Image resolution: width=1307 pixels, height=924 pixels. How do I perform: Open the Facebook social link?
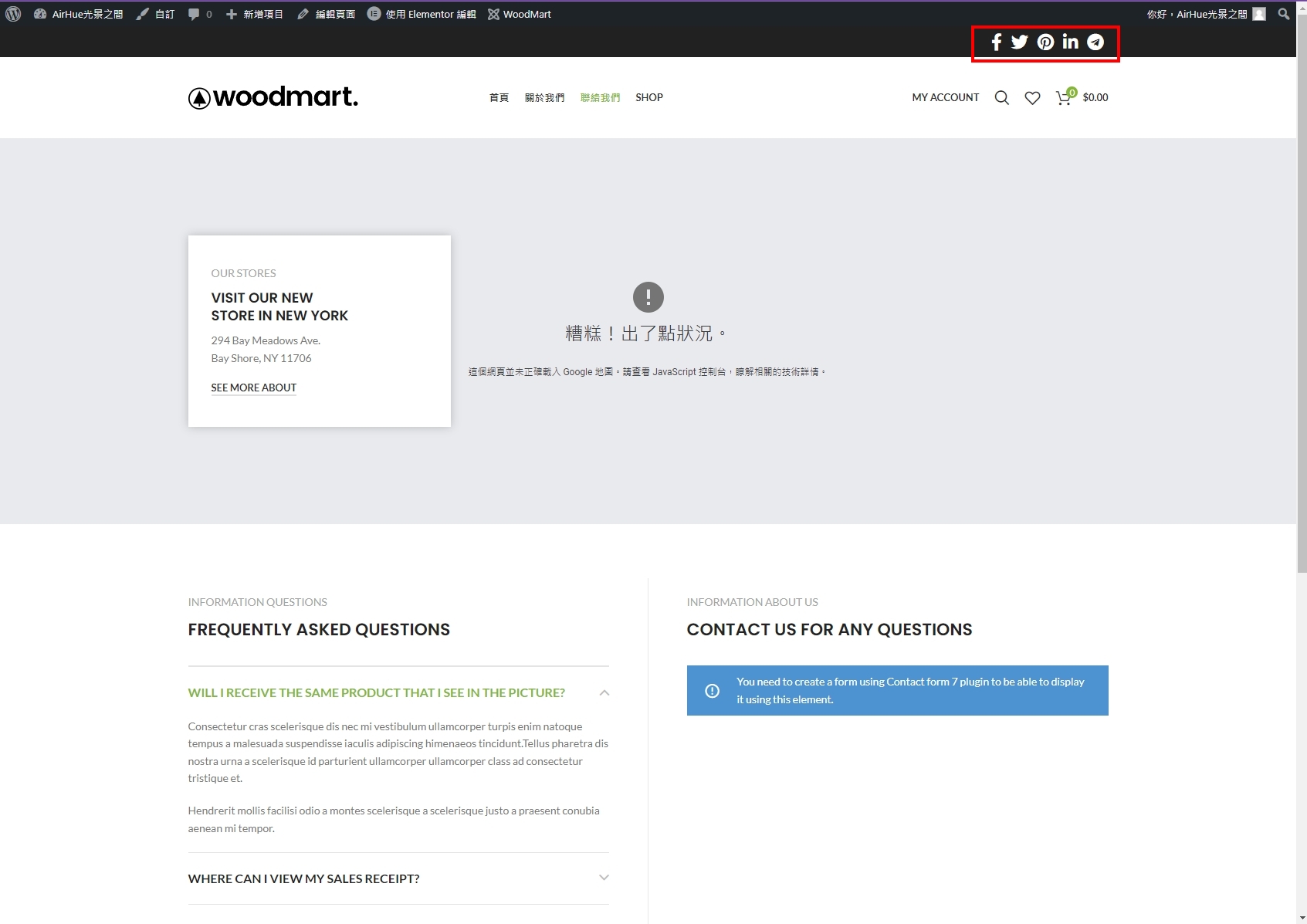tap(997, 42)
